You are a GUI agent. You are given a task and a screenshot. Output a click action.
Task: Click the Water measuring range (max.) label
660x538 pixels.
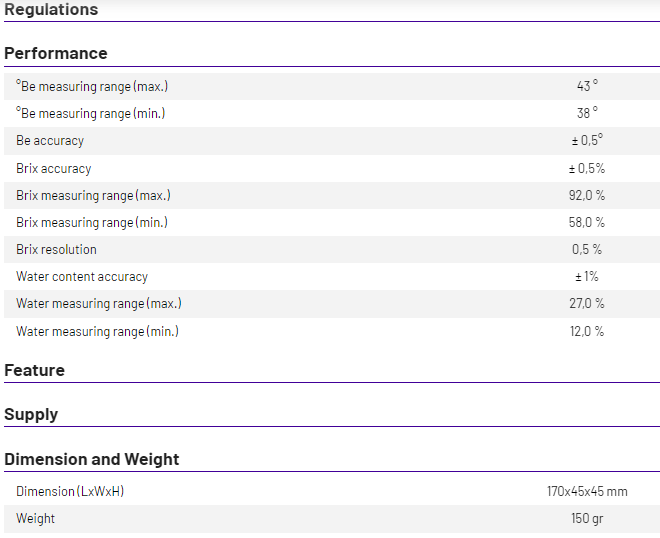(x=99, y=304)
